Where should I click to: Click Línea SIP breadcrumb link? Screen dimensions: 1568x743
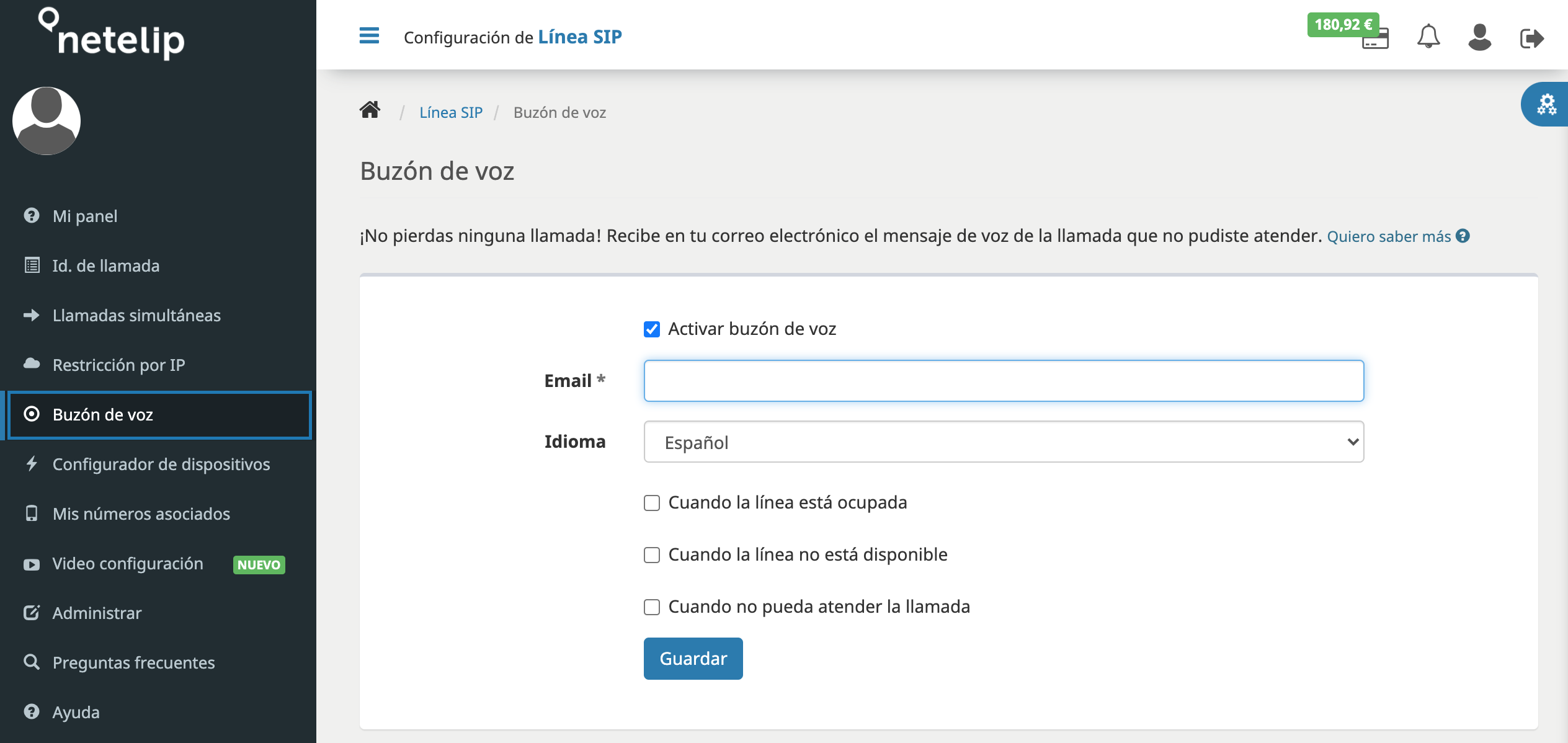tap(451, 112)
